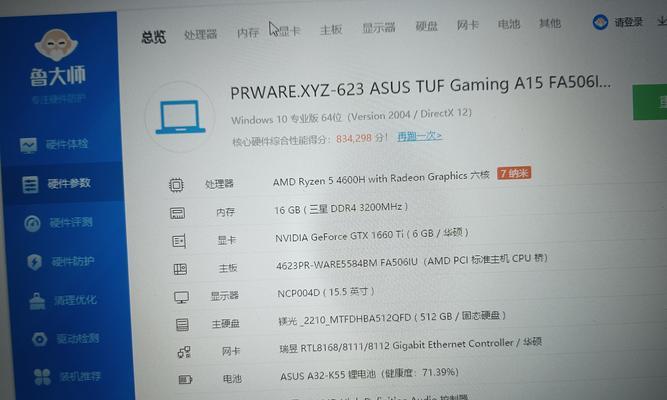Click the 硬件参数 list icon
Image resolution: width=667 pixels, height=400 pixels.
tap(30, 185)
